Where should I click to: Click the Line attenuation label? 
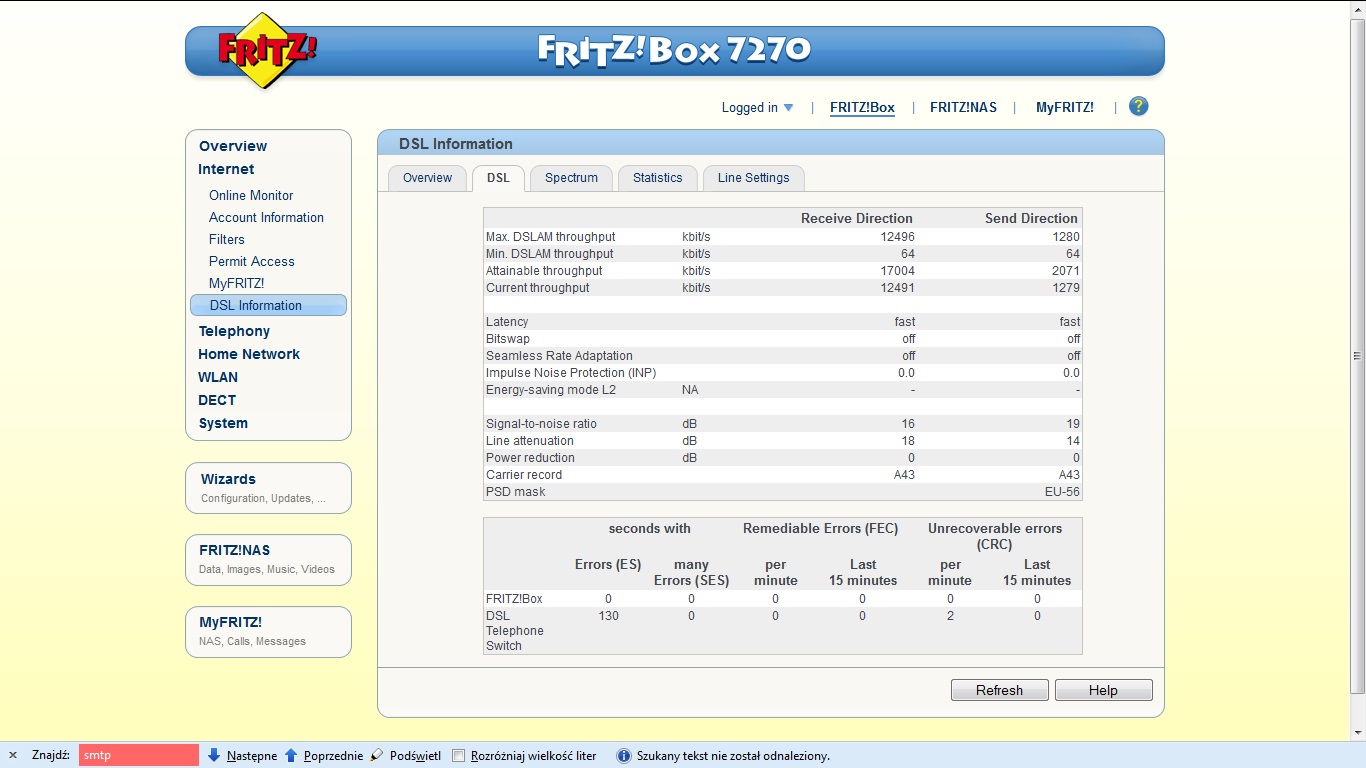point(530,441)
